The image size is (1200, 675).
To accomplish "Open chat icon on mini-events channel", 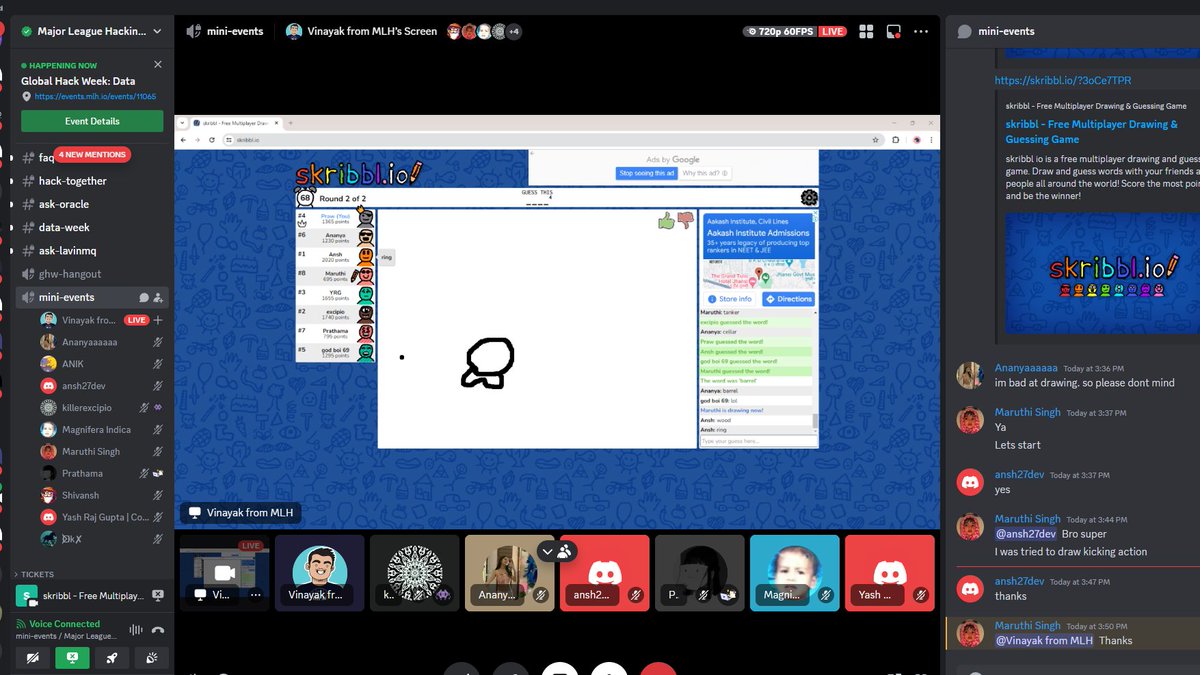I will coord(144,298).
